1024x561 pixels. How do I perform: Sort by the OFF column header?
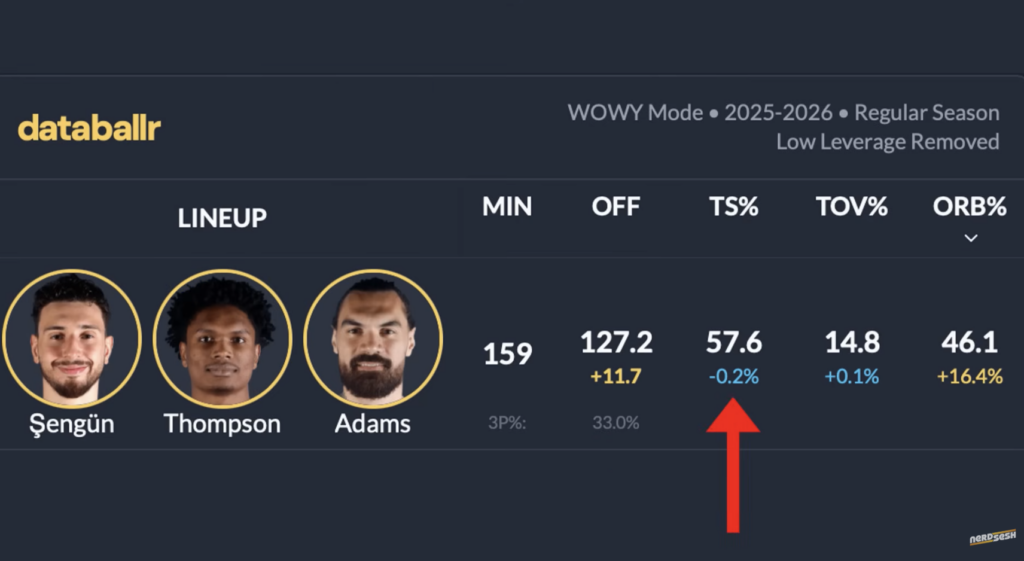point(616,207)
